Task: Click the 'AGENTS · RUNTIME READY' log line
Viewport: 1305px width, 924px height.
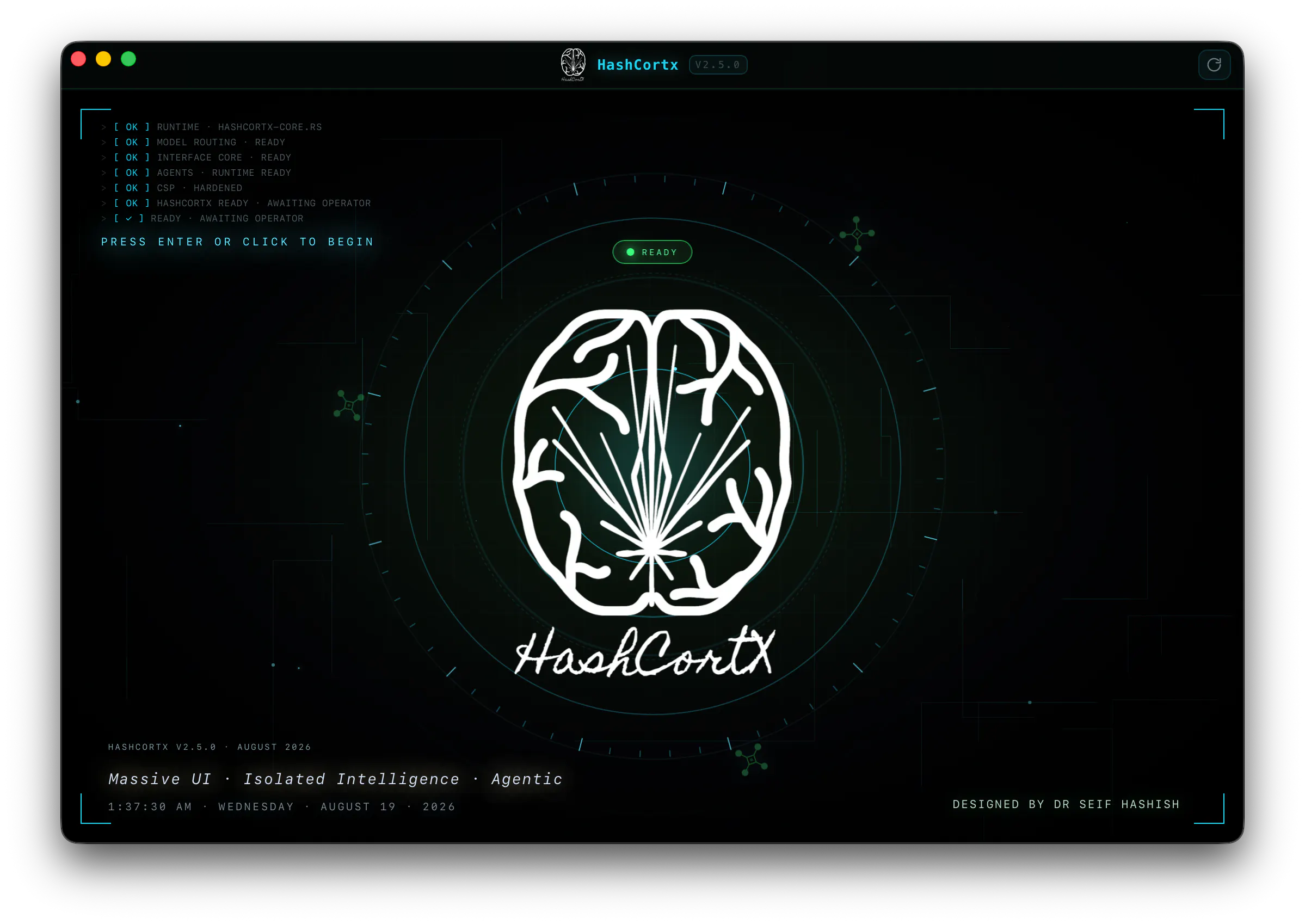Action: [x=196, y=173]
